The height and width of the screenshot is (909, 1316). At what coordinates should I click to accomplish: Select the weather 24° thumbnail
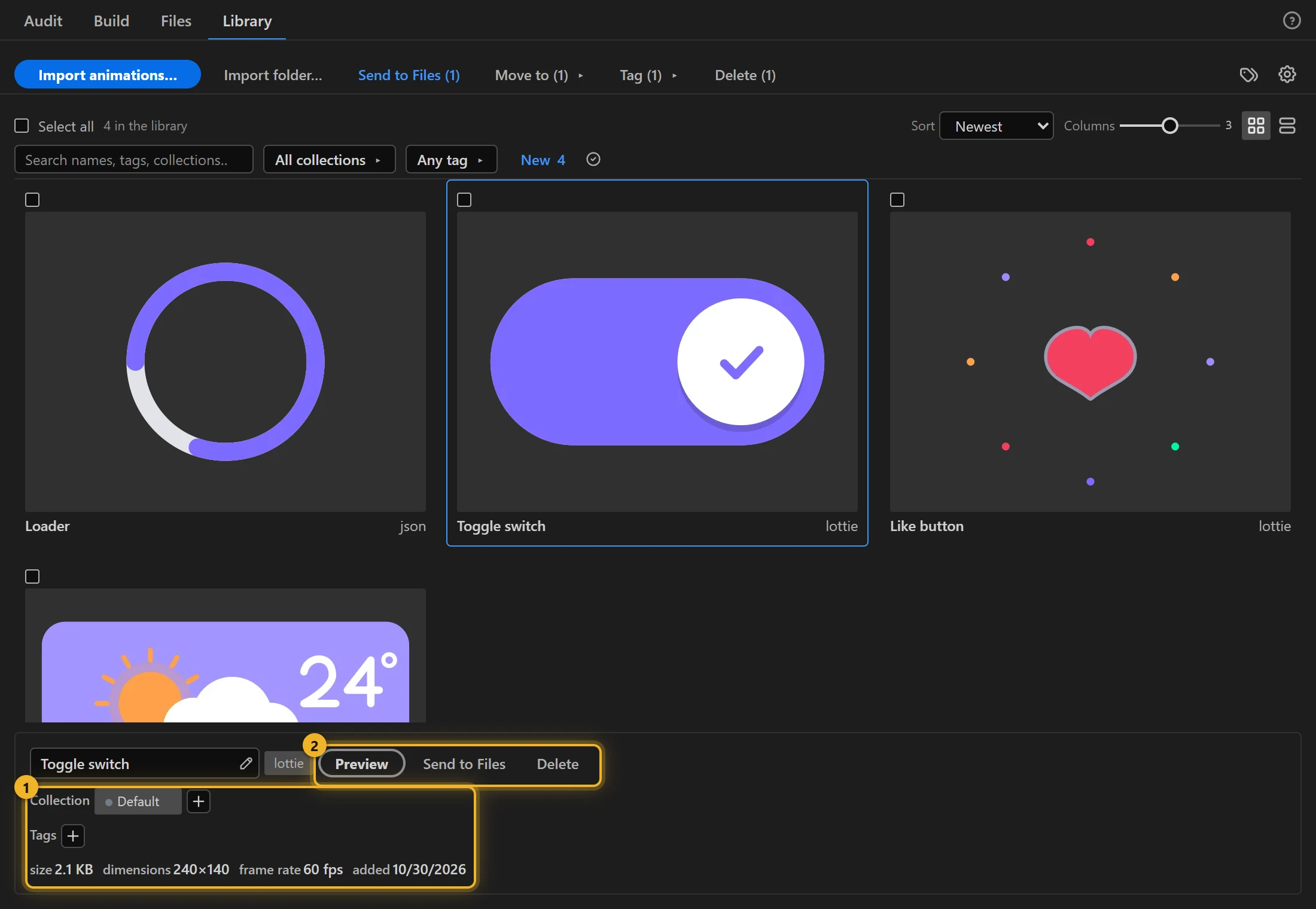(226, 655)
